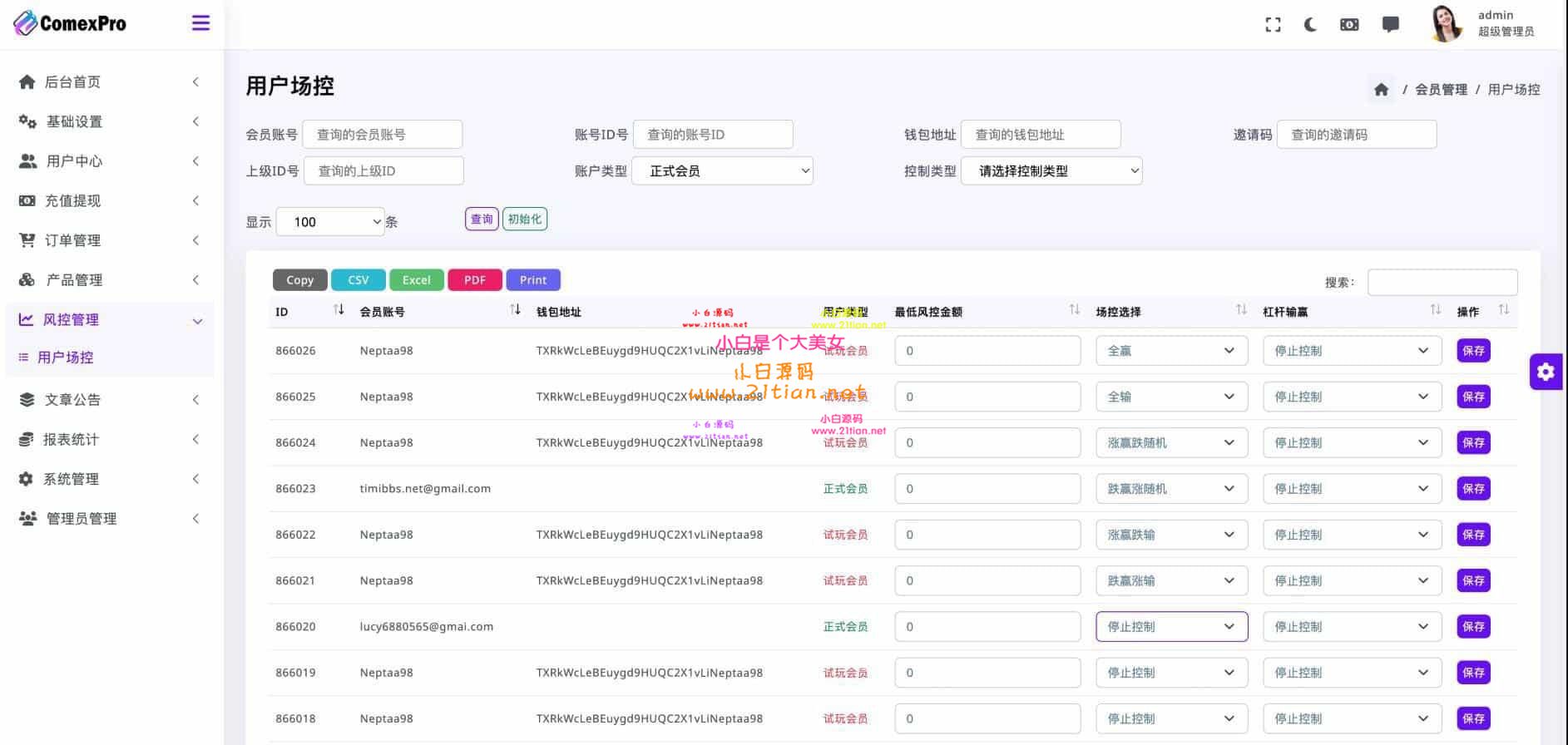Sort by the 场控选择 column arrows
The width and height of the screenshot is (1568, 745).
(x=1241, y=309)
